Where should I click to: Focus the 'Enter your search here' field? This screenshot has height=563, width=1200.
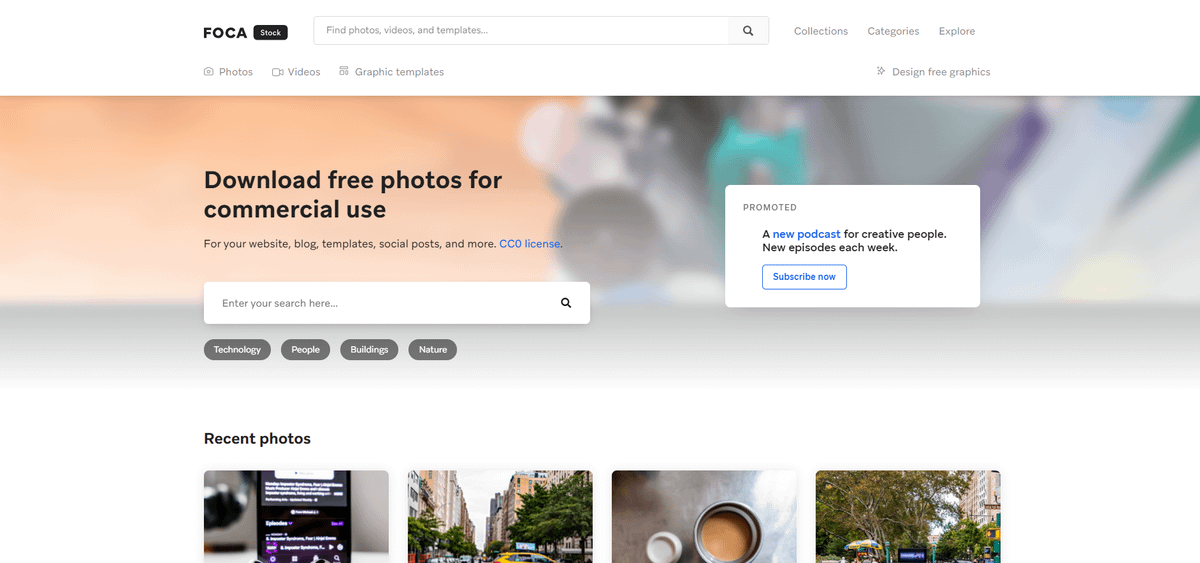pos(380,303)
